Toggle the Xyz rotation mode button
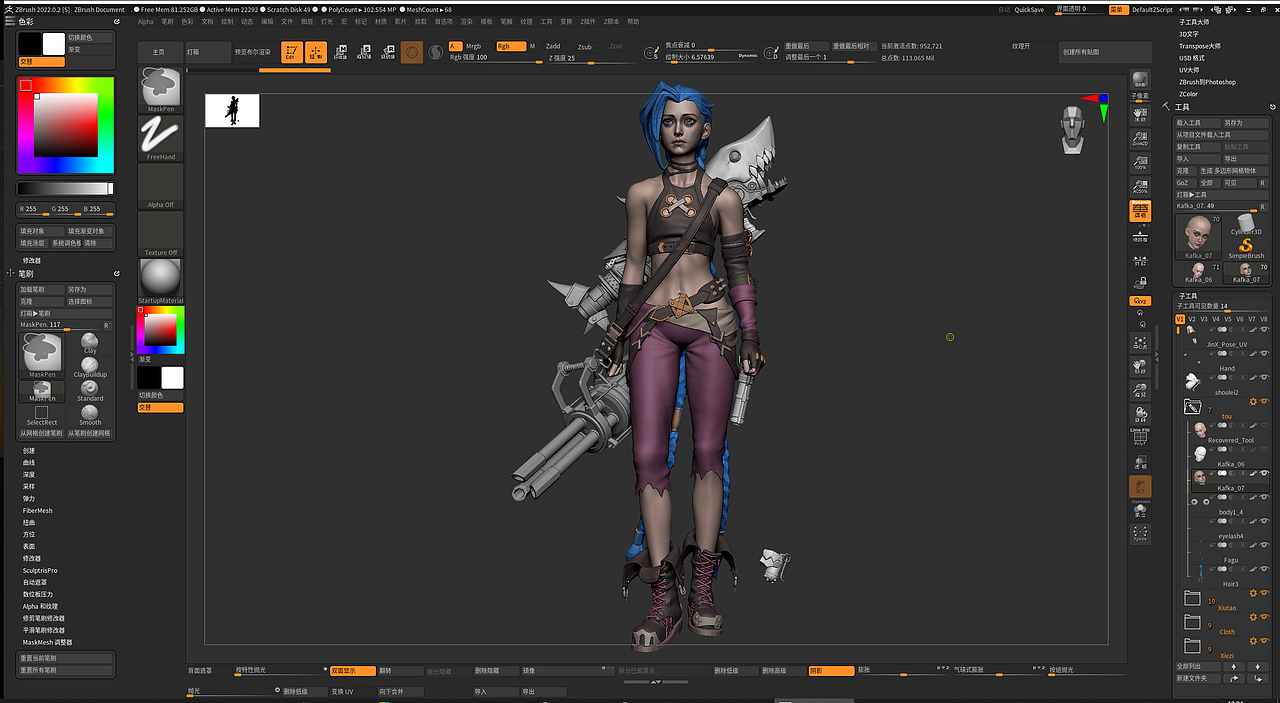 point(1140,301)
